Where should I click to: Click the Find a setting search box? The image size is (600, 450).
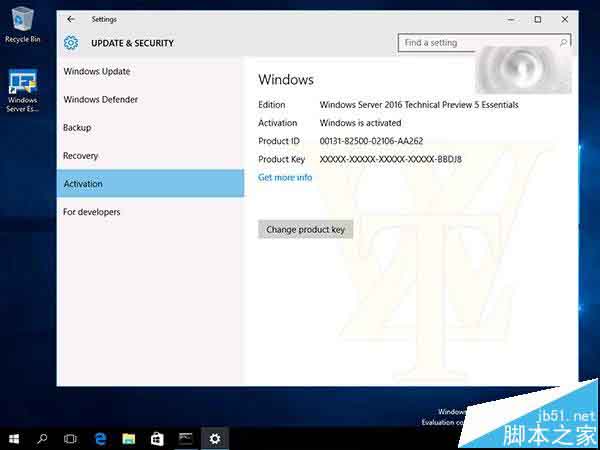484,42
